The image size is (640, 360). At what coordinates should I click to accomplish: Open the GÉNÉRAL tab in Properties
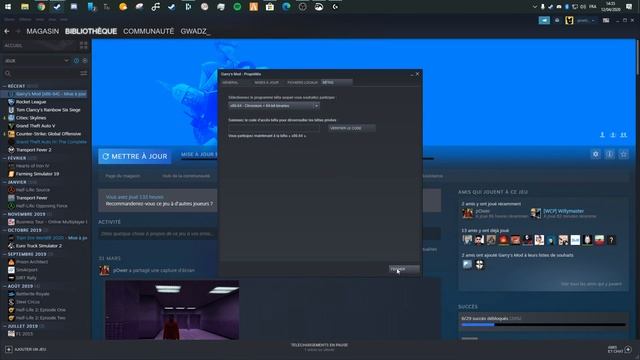pos(230,82)
